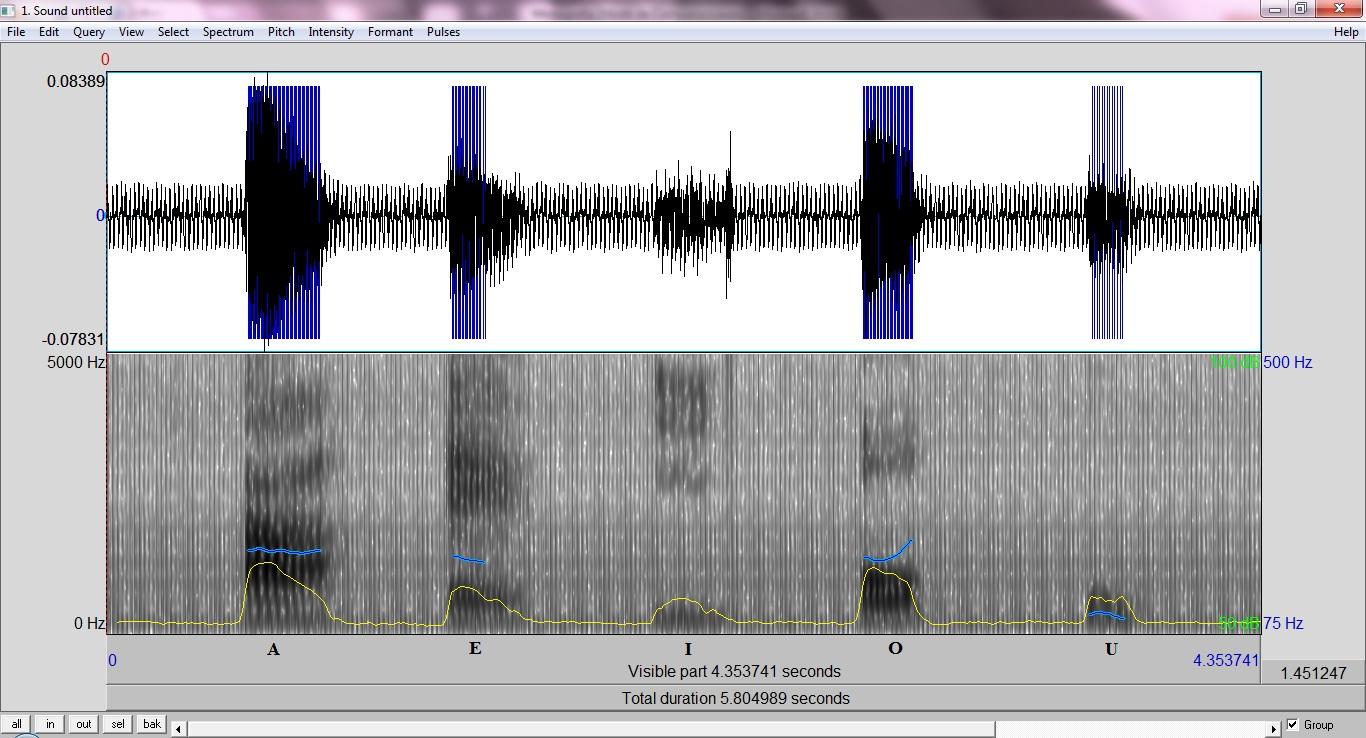Click the 1.451247 remaining-time bar
The height and width of the screenshot is (738, 1366).
1312,673
